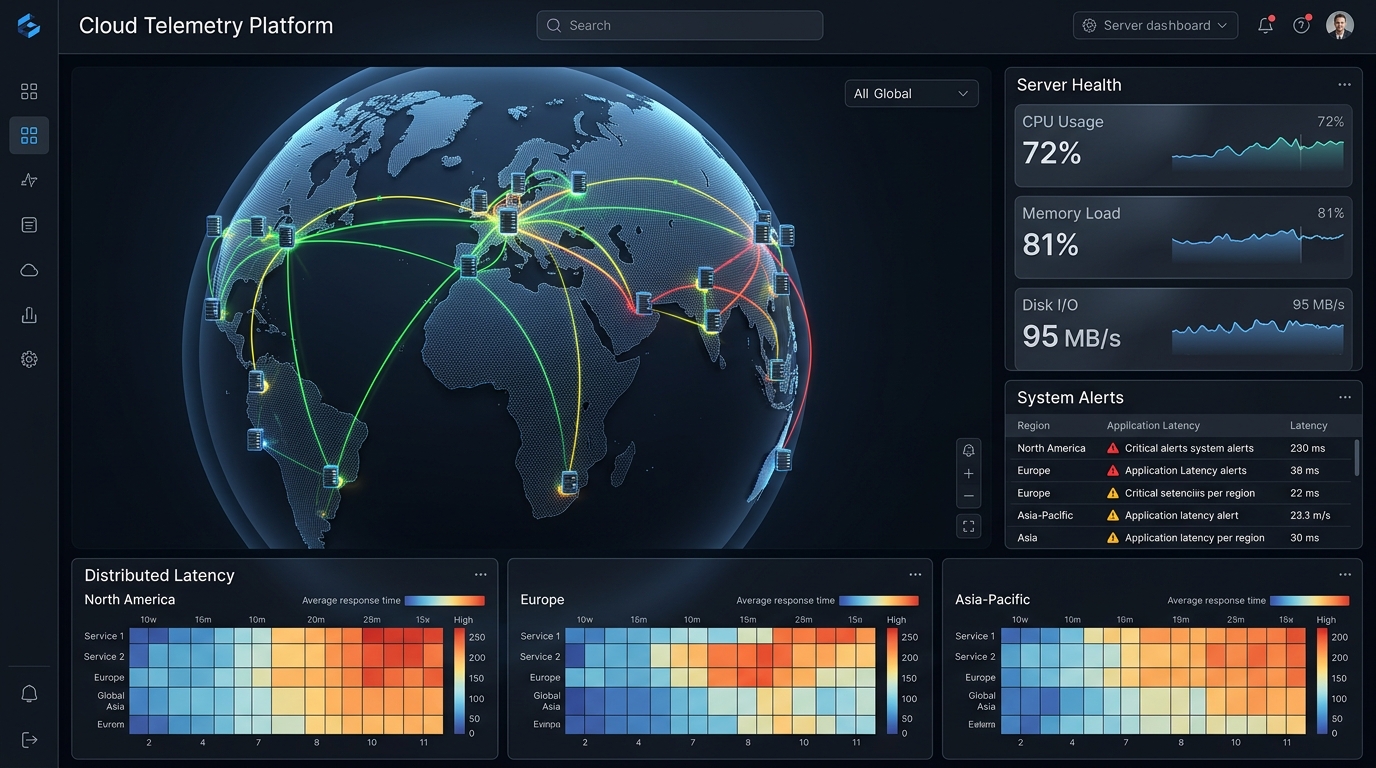
Task: Click the highlighted grid icon in sidebar
Action: (x=29, y=135)
